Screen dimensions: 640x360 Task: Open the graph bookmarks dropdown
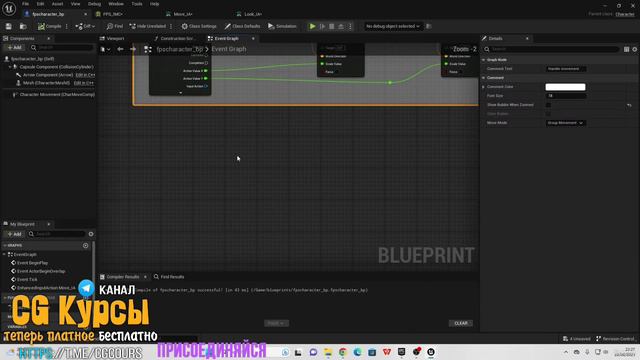click(105, 49)
